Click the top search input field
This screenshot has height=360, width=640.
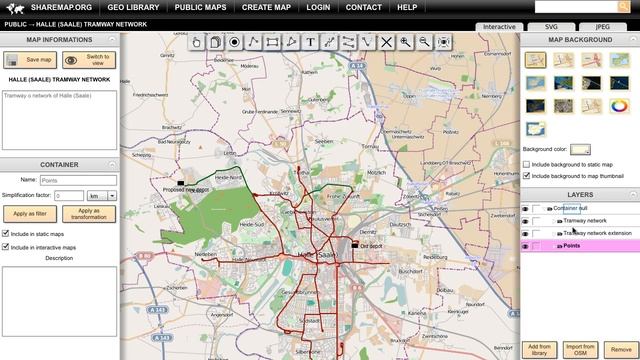pyautogui.click(x=576, y=7)
